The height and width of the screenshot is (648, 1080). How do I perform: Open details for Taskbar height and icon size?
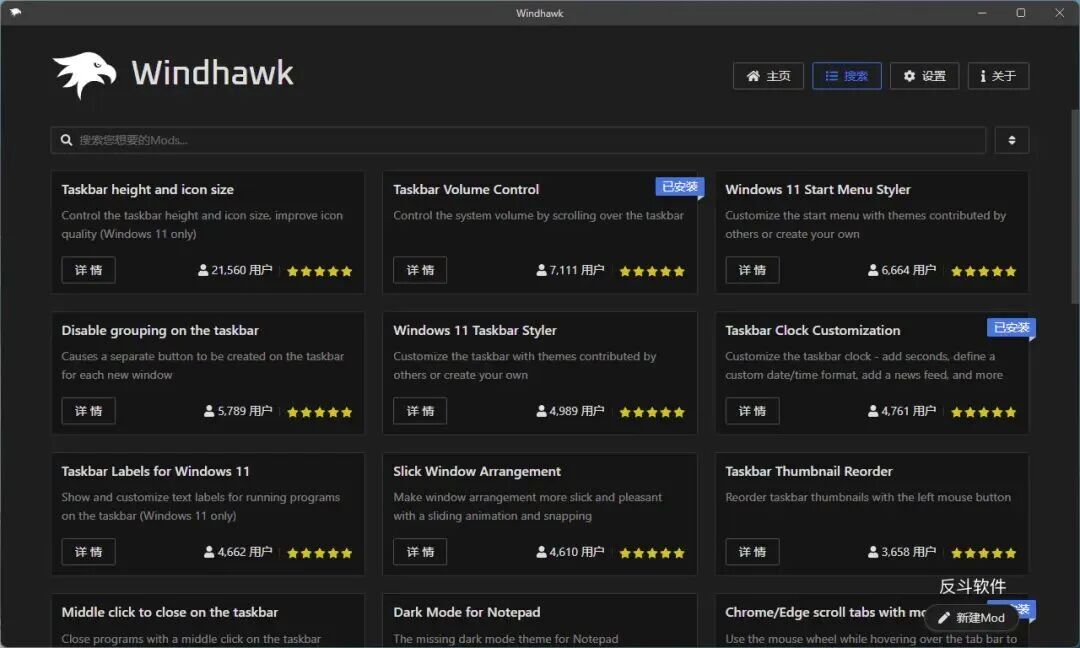pos(88,270)
